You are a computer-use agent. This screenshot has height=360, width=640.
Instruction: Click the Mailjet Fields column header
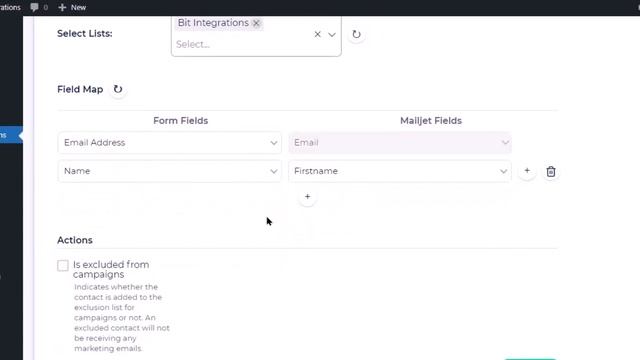coord(431,121)
